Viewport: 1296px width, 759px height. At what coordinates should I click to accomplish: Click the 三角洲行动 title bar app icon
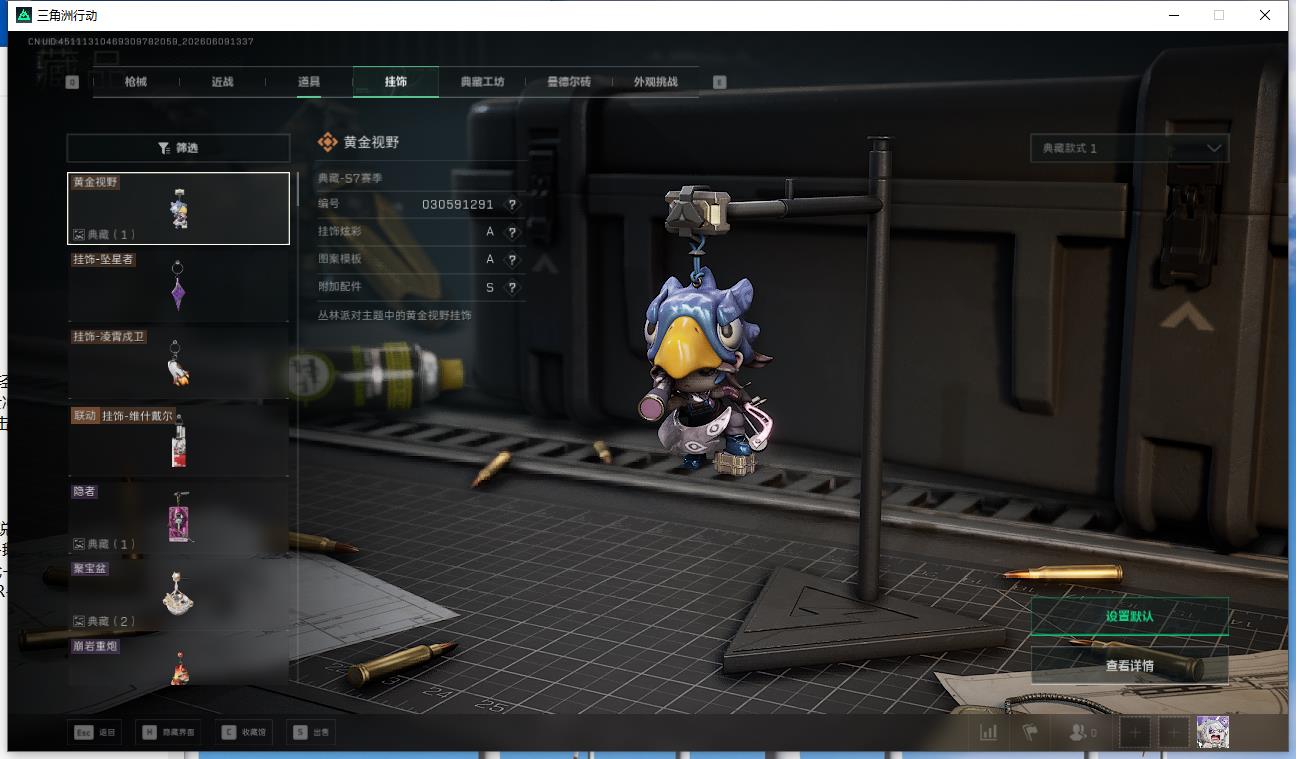coord(24,15)
